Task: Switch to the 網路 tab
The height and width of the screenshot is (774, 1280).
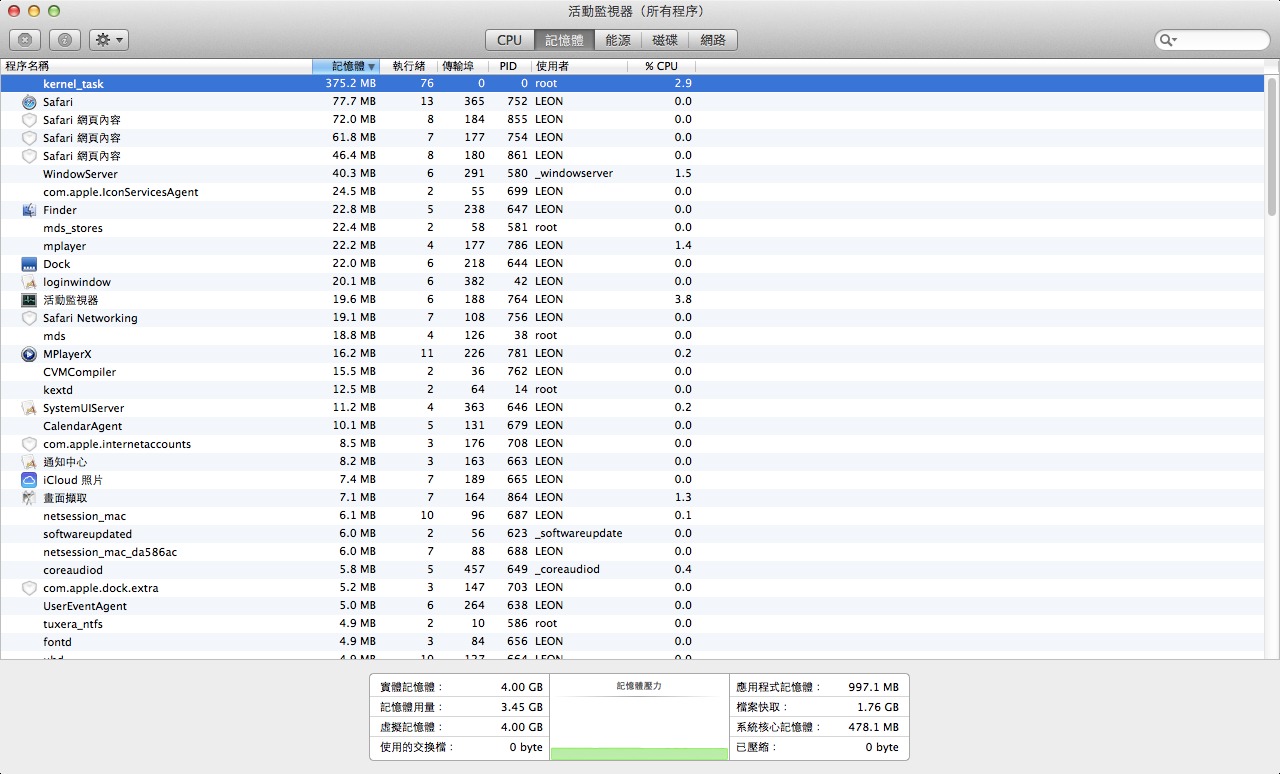Action: (x=713, y=40)
